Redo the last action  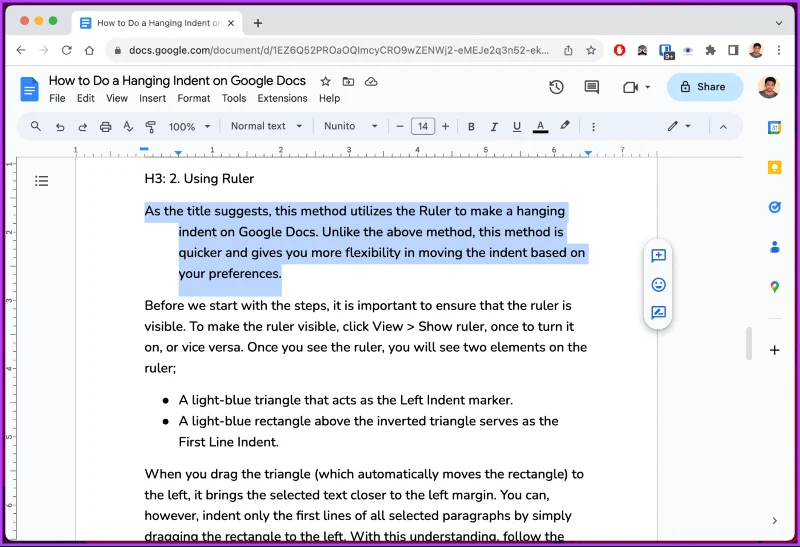[83, 127]
